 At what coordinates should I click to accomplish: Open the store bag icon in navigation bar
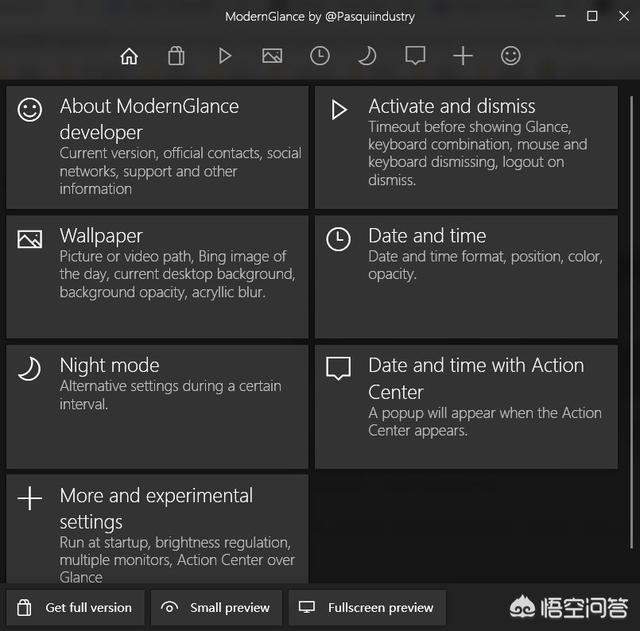176,56
